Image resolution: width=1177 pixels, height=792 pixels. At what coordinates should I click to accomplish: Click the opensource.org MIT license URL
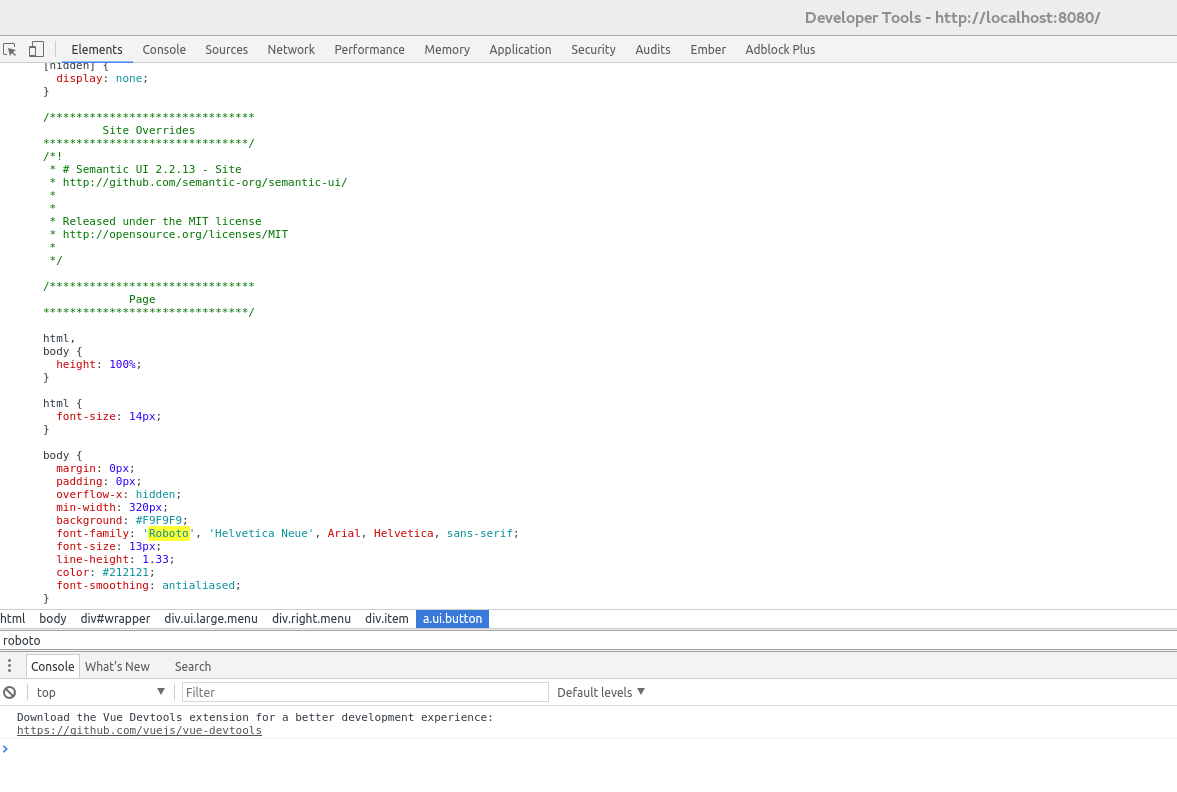[175, 234]
